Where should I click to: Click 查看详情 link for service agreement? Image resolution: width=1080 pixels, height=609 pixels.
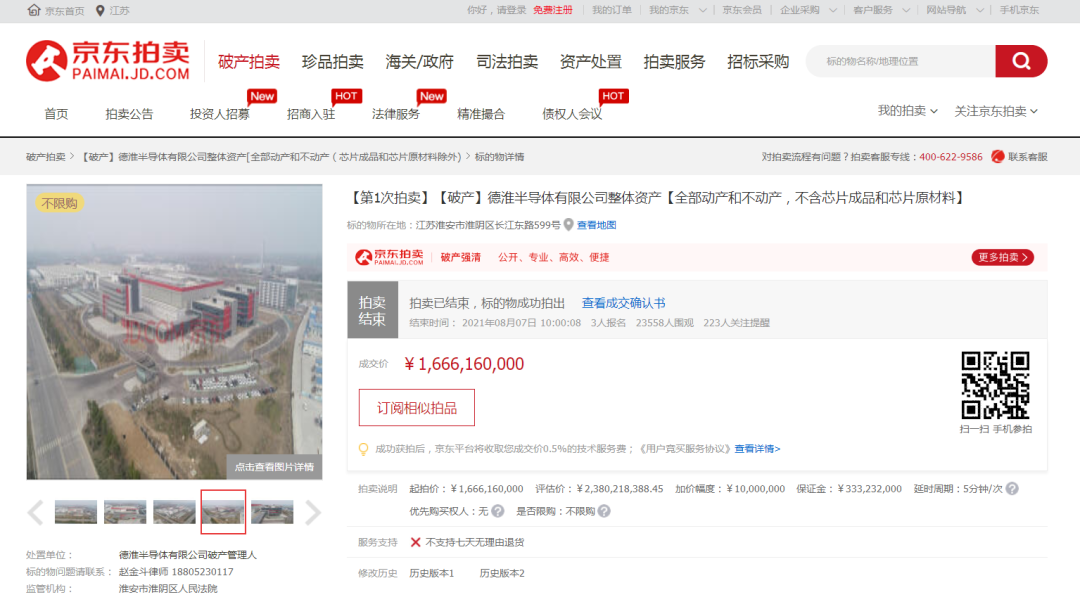757,449
